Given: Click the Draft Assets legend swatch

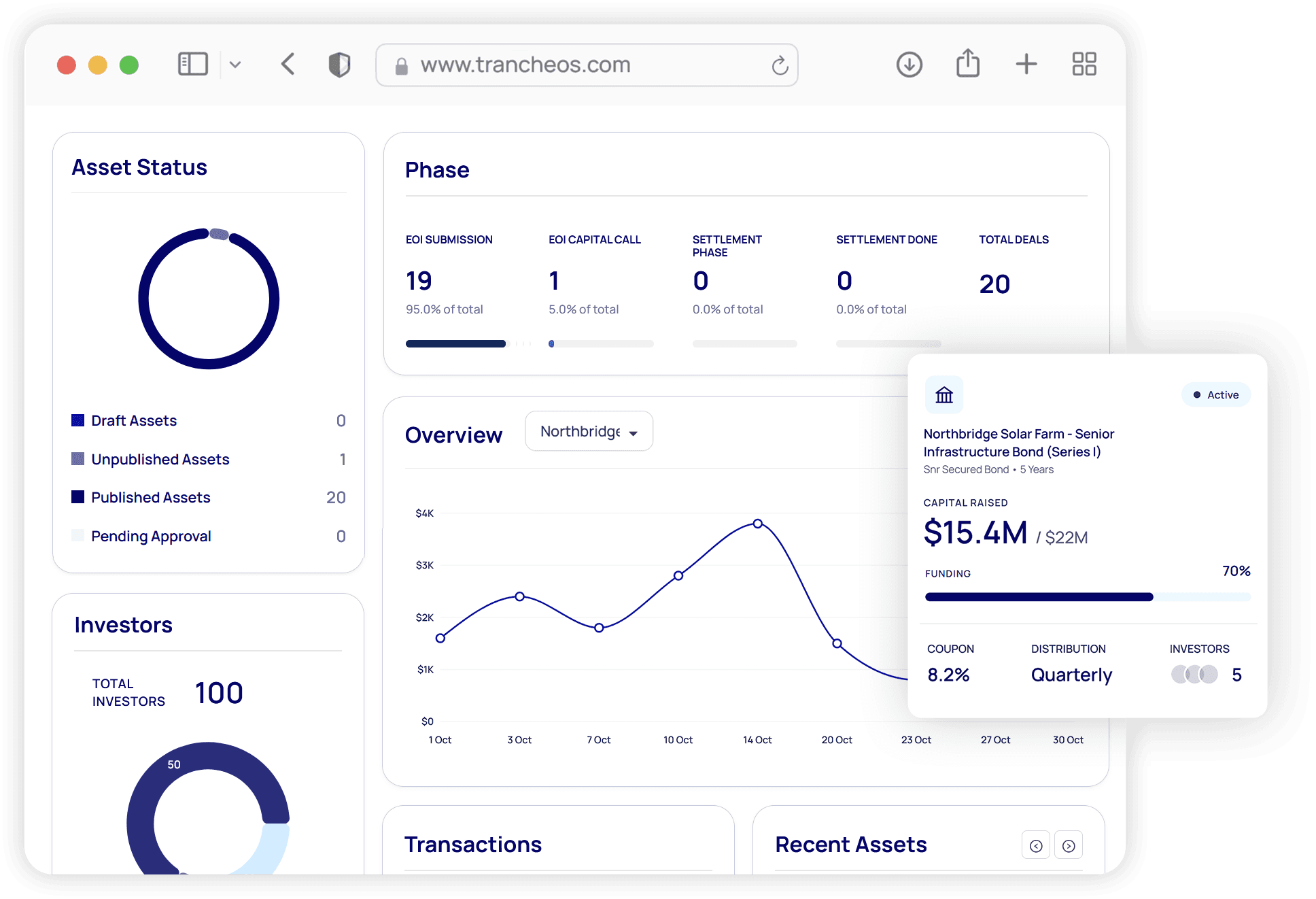Looking at the screenshot, I should click(78, 420).
